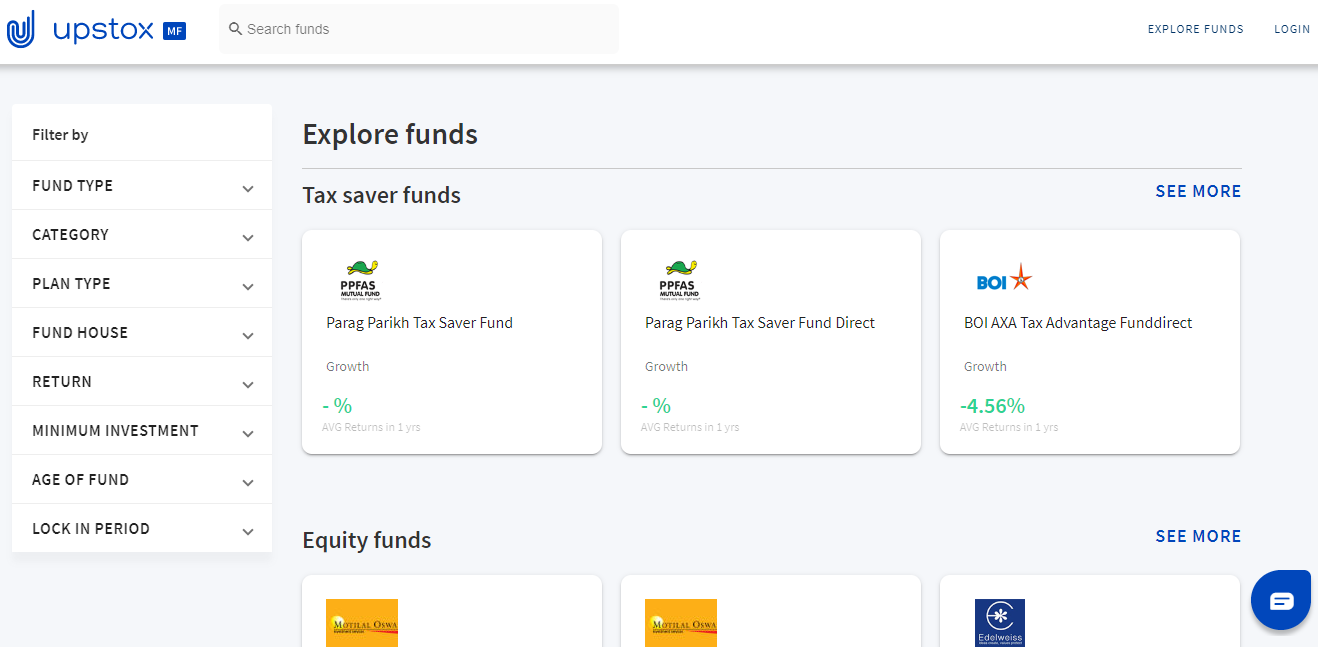Expand the AGE OF FUND filter chevron
The height and width of the screenshot is (647, 1318).
pyautogui.click(x=248, y=482)
